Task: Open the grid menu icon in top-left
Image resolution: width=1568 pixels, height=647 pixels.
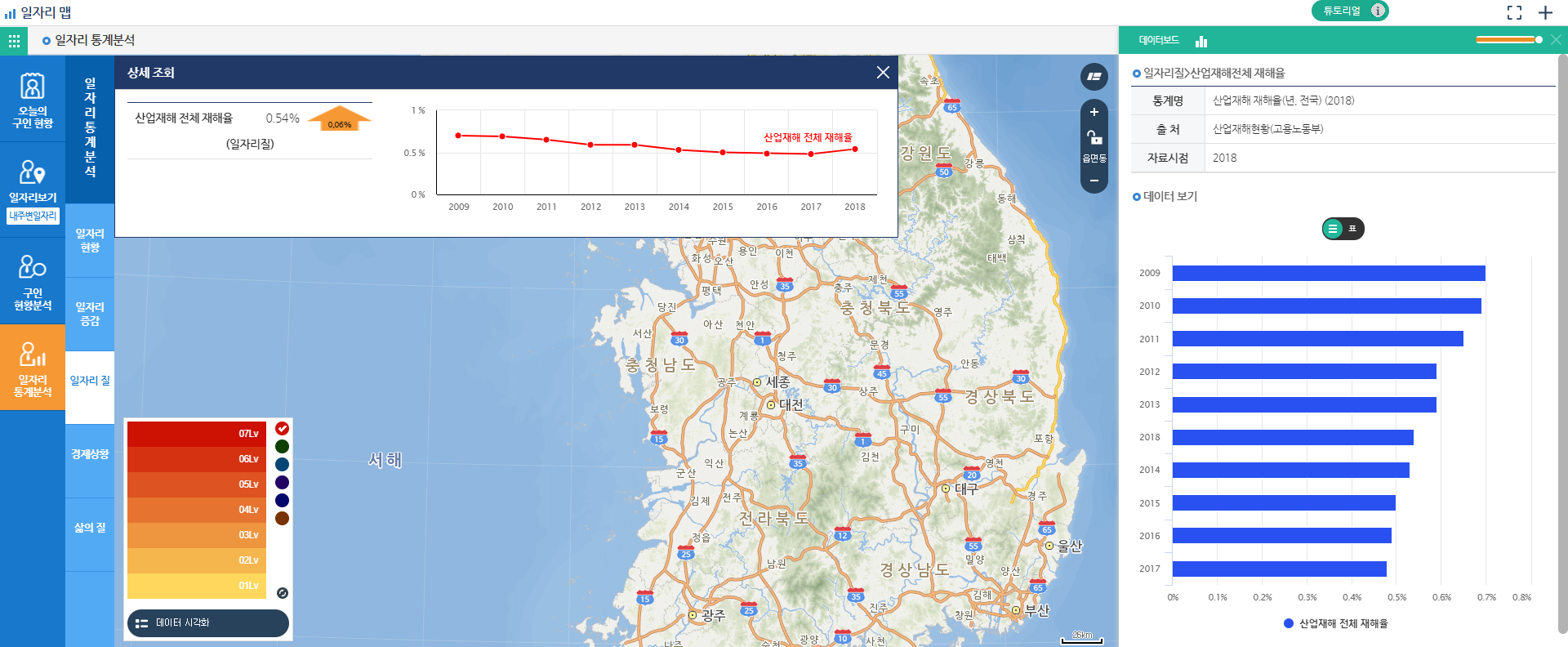Action: point(14,40)
